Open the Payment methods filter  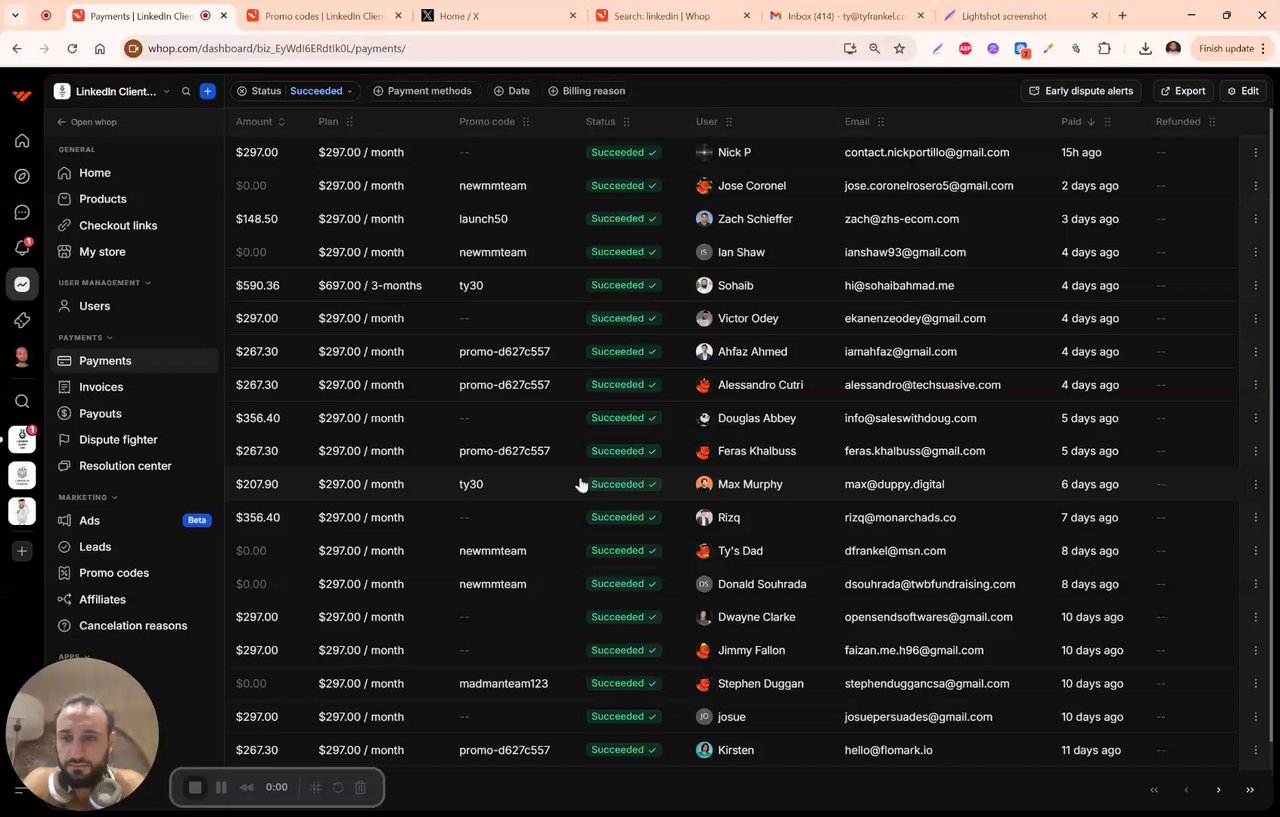click(x=422, y=91)
